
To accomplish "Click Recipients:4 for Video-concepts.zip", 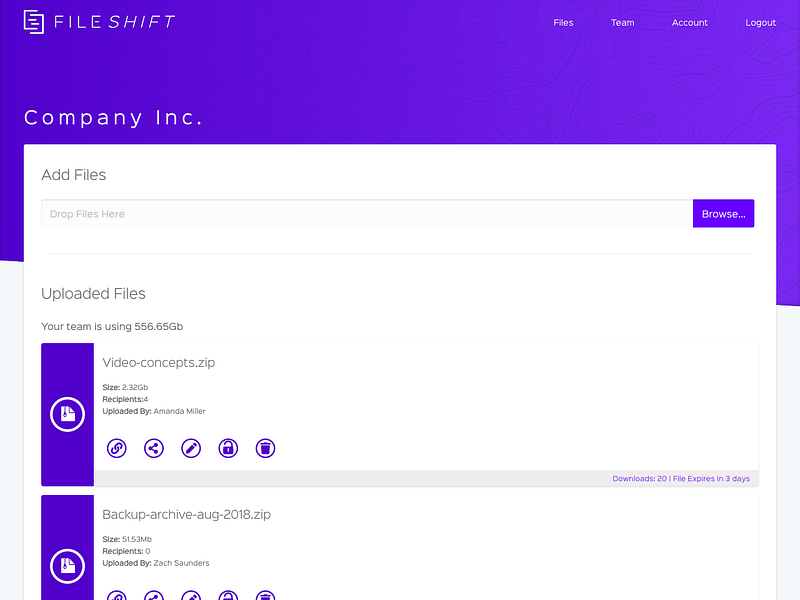I will pyautogui.click(x=125, y=399).
